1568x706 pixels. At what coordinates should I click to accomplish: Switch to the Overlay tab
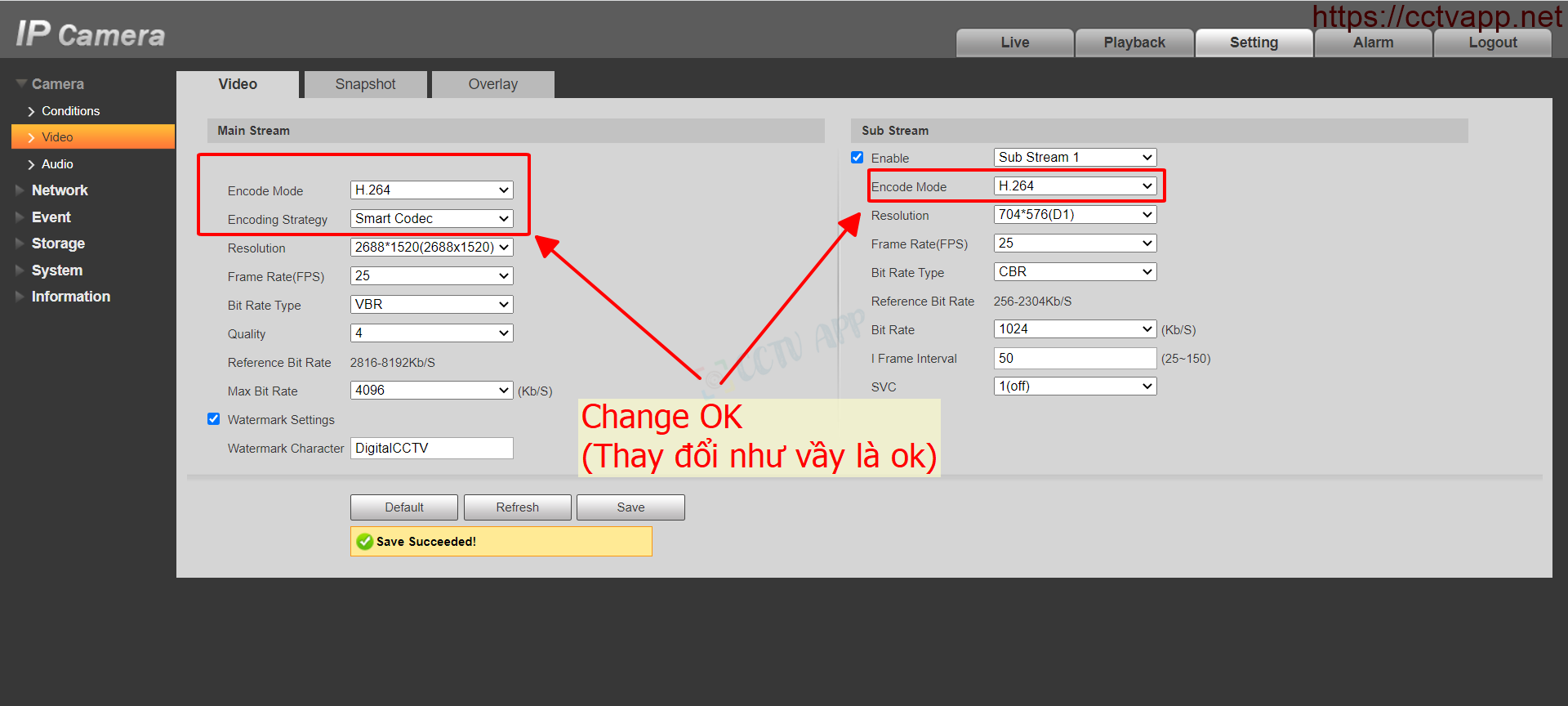coord(492,84)
